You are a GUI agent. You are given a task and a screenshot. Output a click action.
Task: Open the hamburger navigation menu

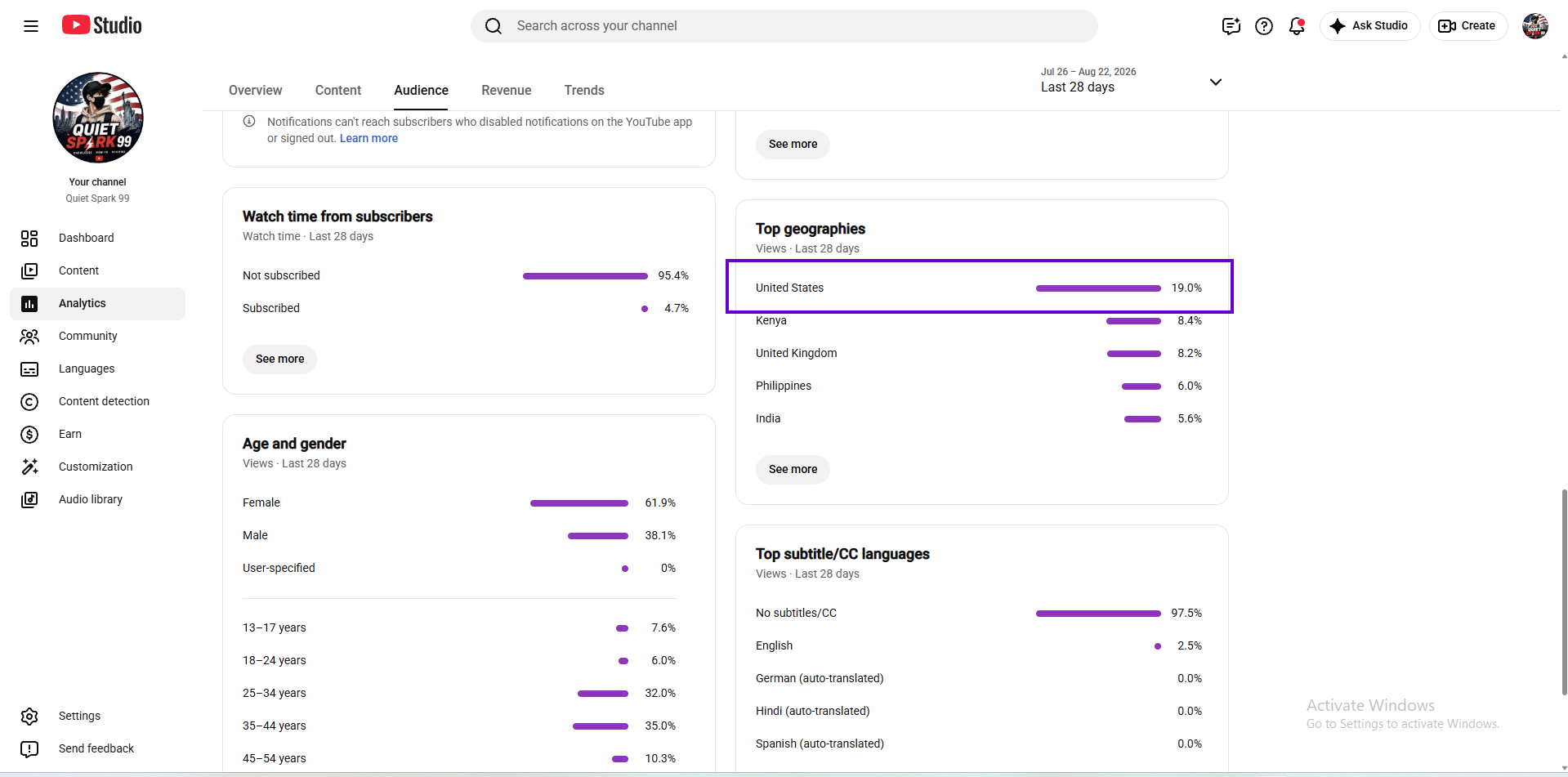[x=31, y=26]
